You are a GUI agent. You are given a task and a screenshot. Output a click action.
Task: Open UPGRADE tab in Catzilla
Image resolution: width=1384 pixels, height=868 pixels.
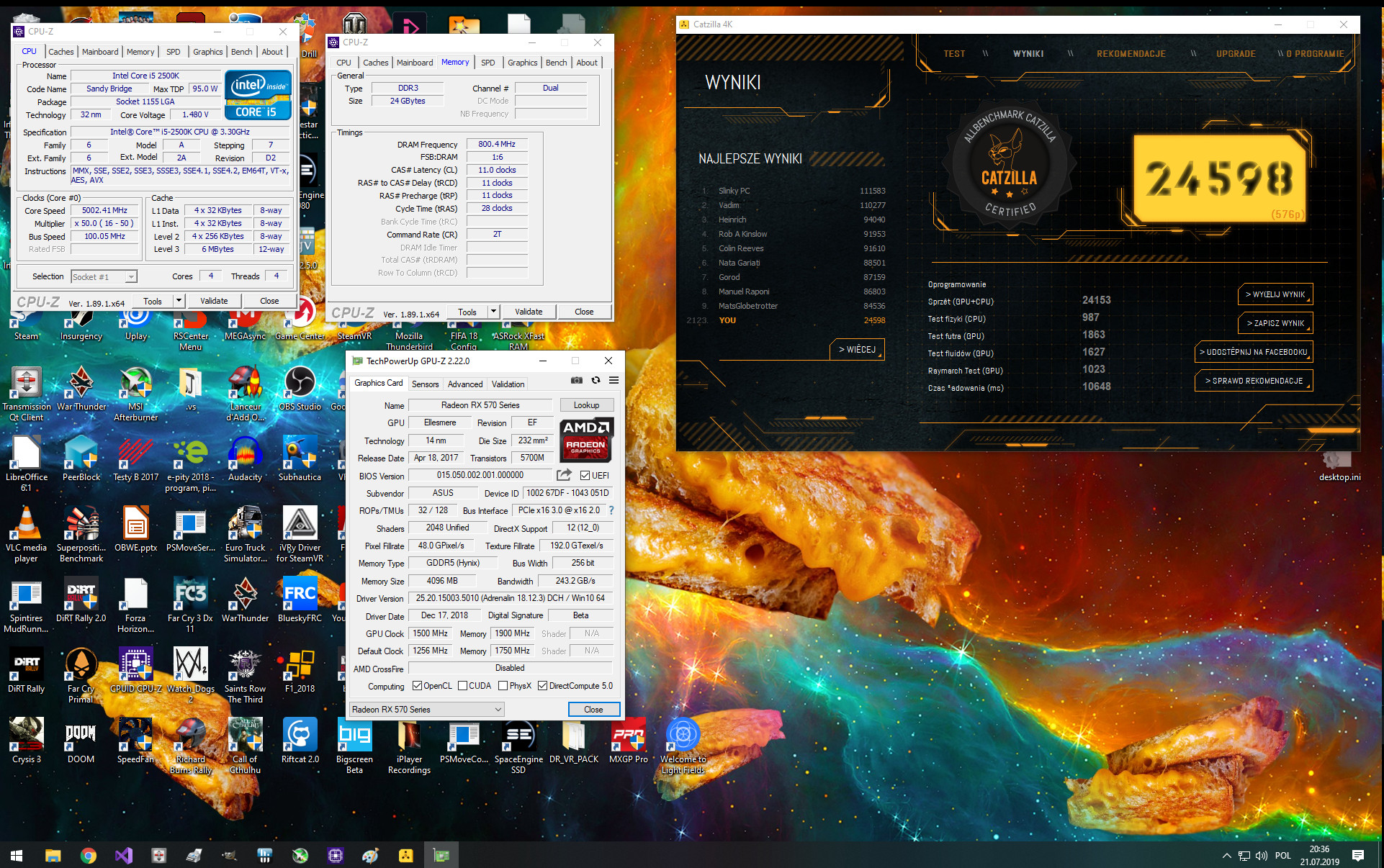pos(1236,54)
